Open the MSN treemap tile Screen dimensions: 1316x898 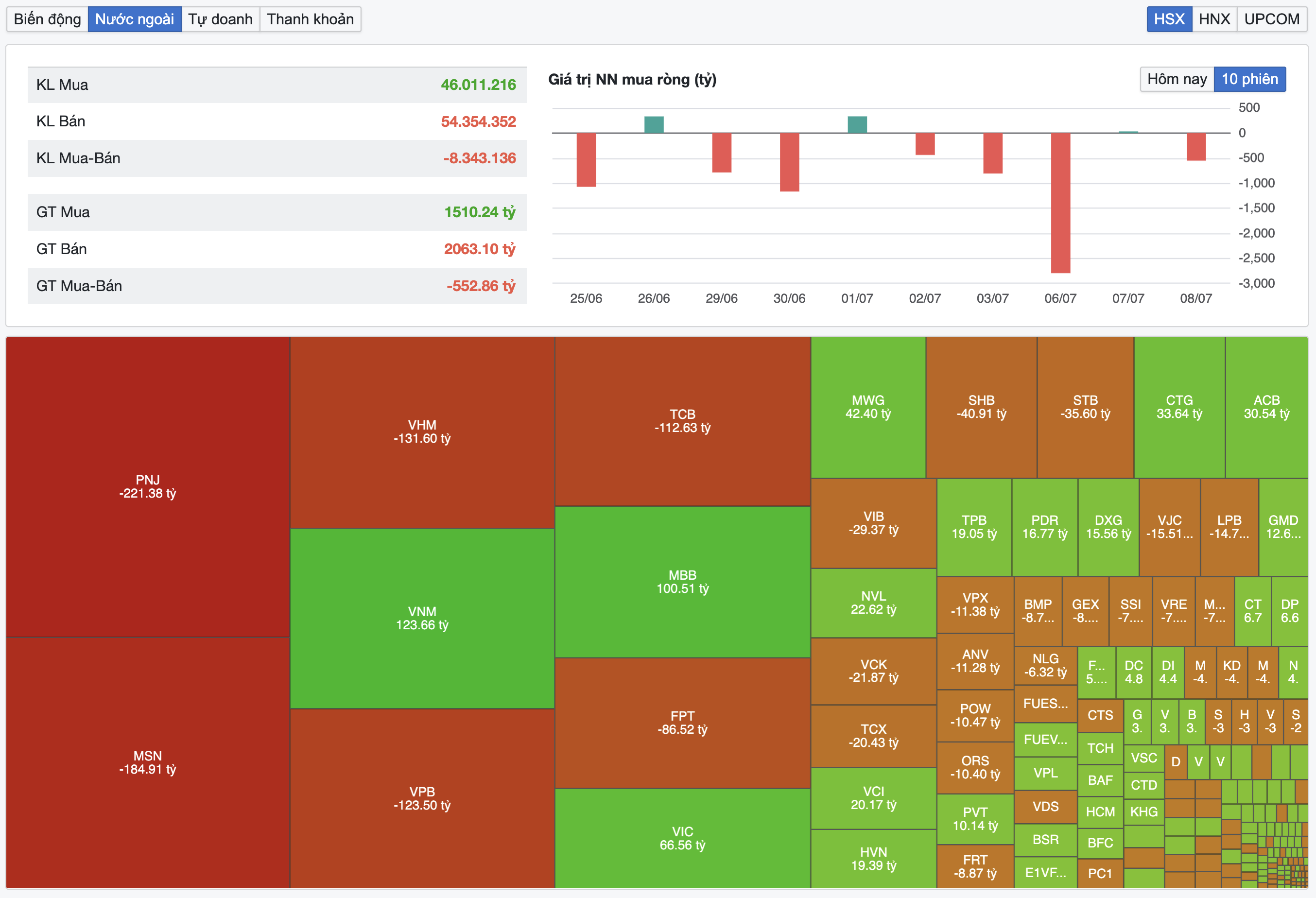(148, 763)
